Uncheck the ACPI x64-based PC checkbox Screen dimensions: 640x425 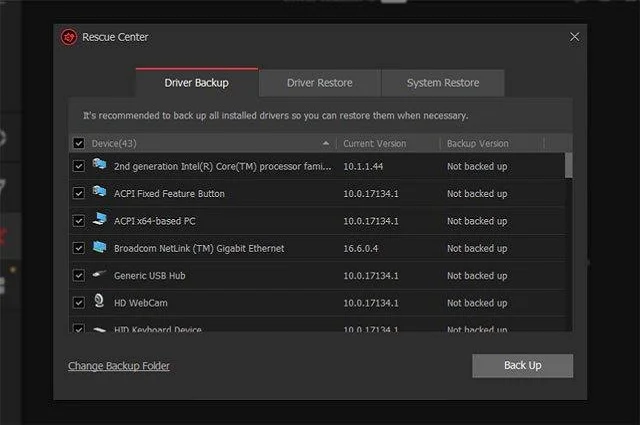point(79,221)
